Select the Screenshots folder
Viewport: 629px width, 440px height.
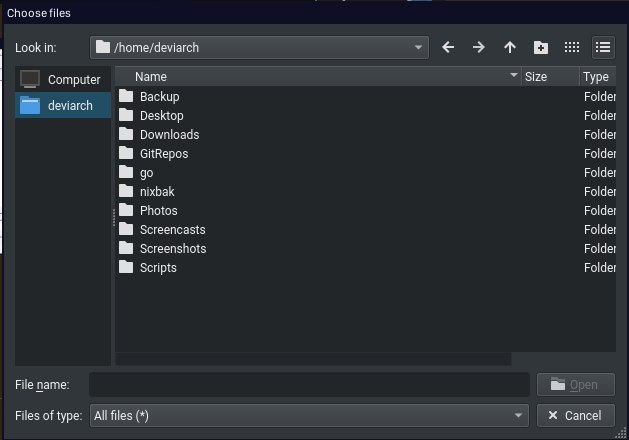(365, 248)
